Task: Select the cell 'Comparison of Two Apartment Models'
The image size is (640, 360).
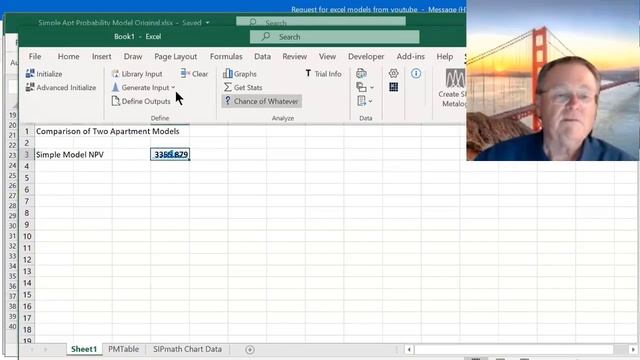Action: [x=107, y=131]
